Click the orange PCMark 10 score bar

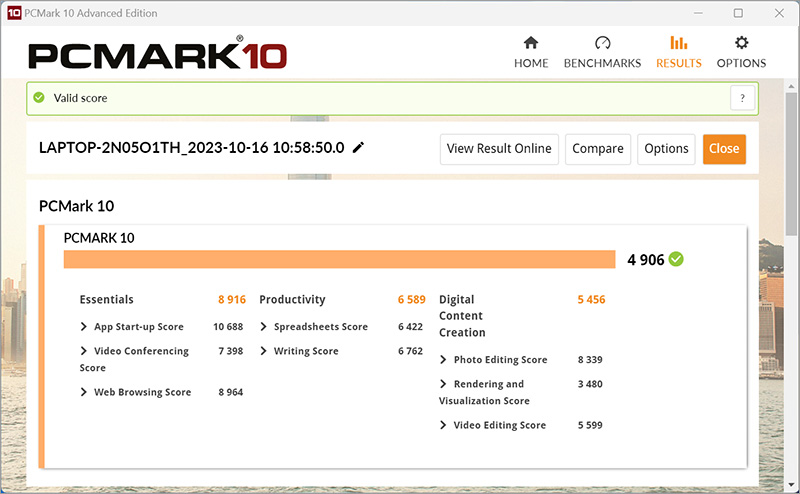(x=339, y=259)
